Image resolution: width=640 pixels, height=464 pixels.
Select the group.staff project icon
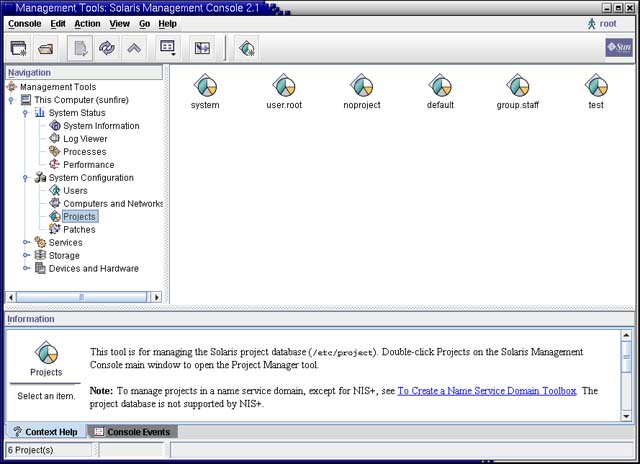coord(517,85)
